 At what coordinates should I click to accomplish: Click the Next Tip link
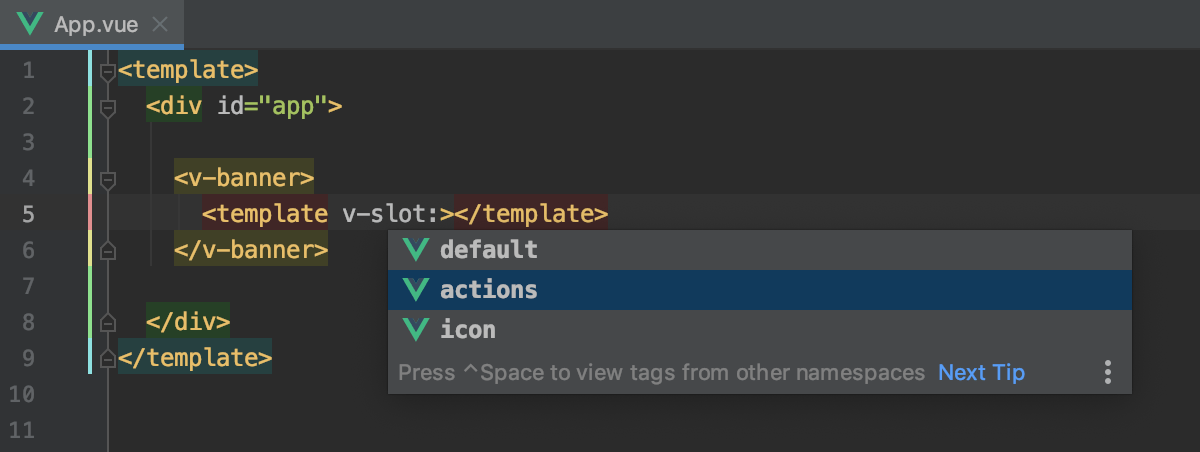coord(981,373)
